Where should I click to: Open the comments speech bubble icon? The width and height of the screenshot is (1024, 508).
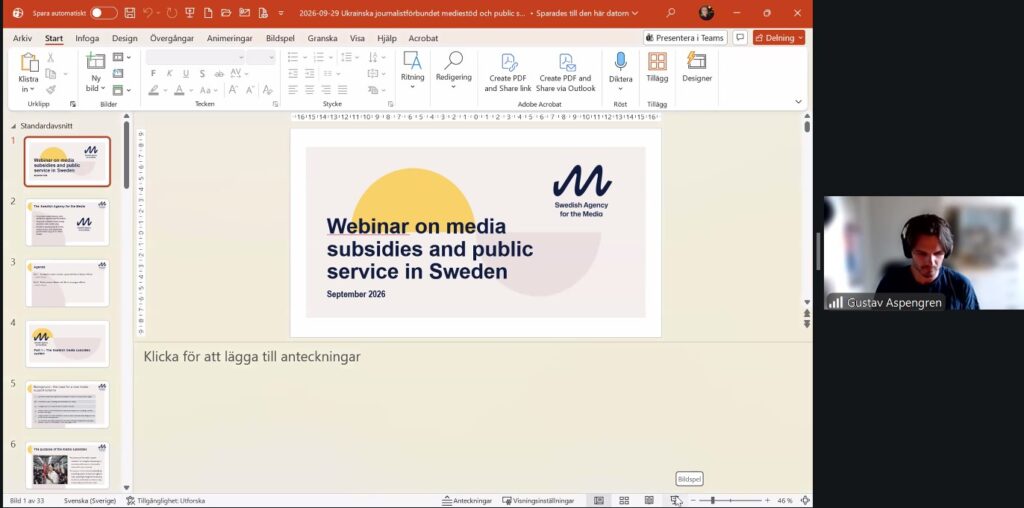coord(740,38)
